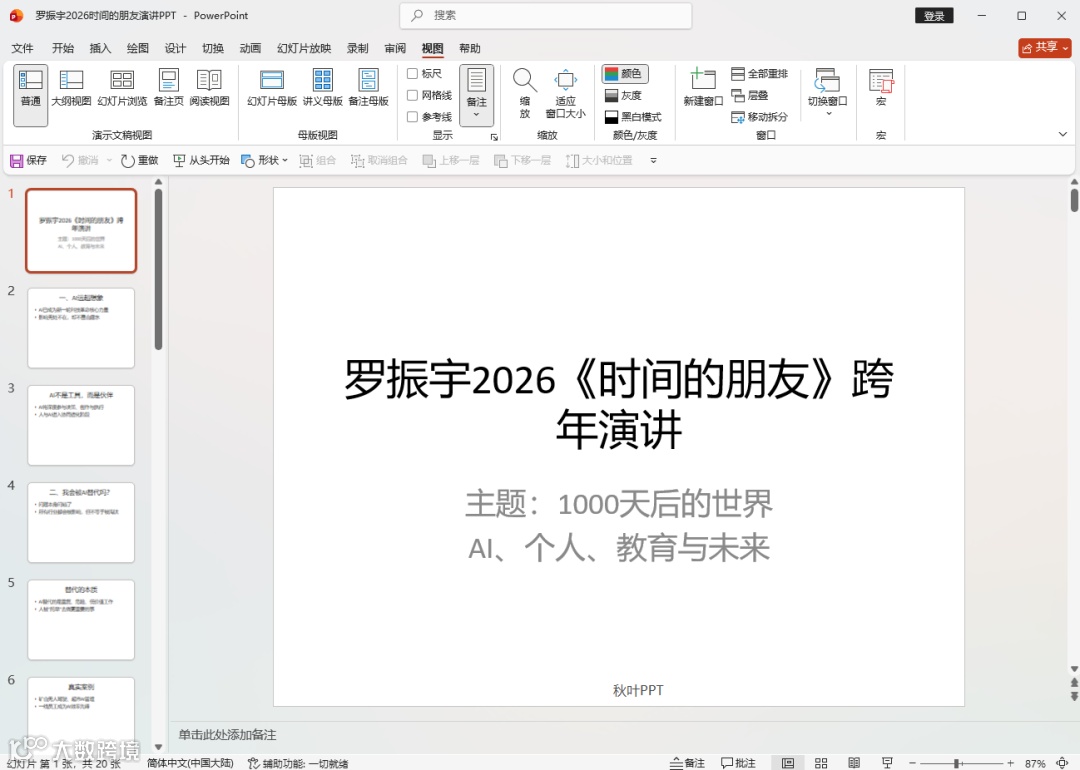Image resolution: width=1080 pixels, height=770 pixels.
Task: Switch to 阅读视图 reading view
Action: (209, 88)
